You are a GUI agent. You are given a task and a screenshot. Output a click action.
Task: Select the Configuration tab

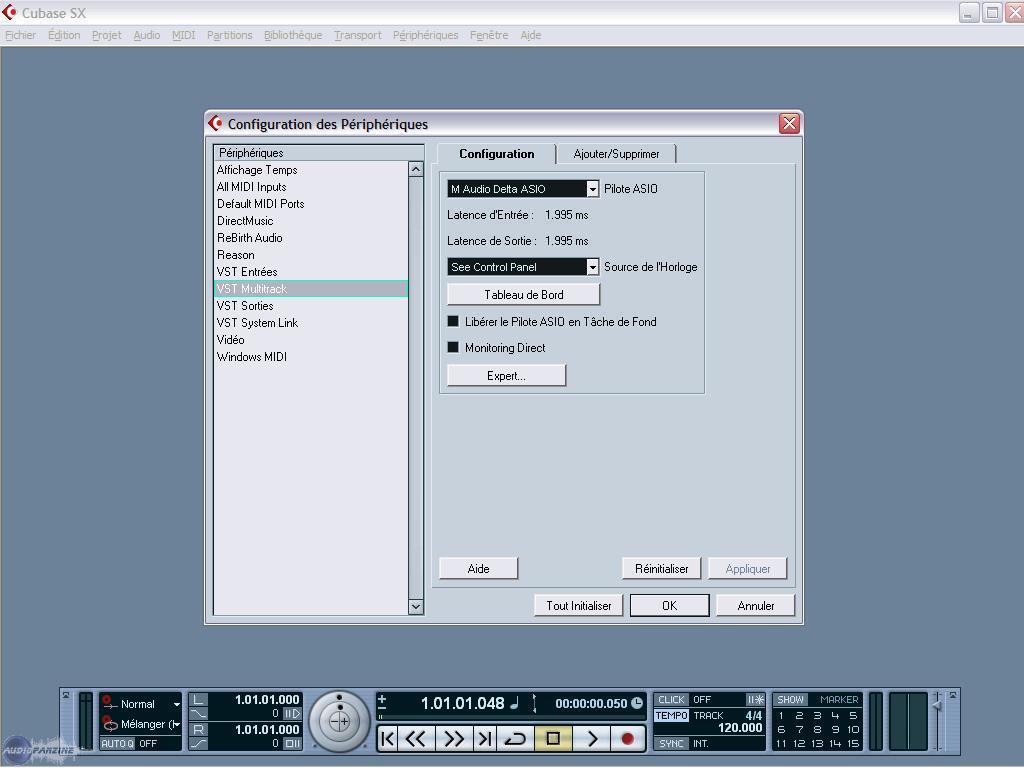point(496,154)
